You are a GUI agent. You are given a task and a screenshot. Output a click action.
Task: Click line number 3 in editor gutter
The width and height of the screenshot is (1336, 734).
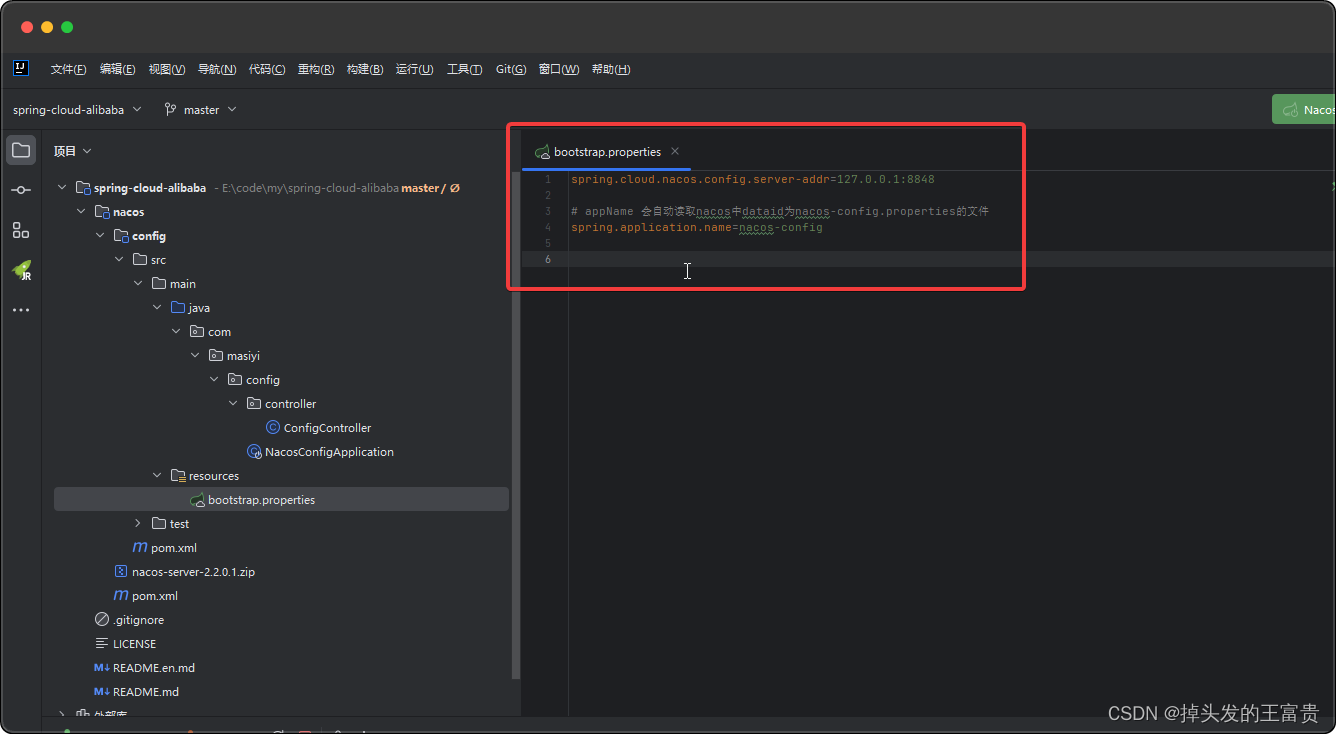[547, 211]
